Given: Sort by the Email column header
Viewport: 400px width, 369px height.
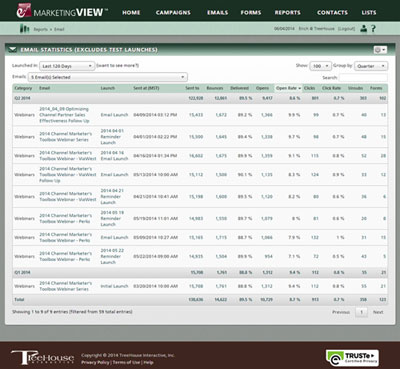Looking at the screenshot, I should (45, 88).
